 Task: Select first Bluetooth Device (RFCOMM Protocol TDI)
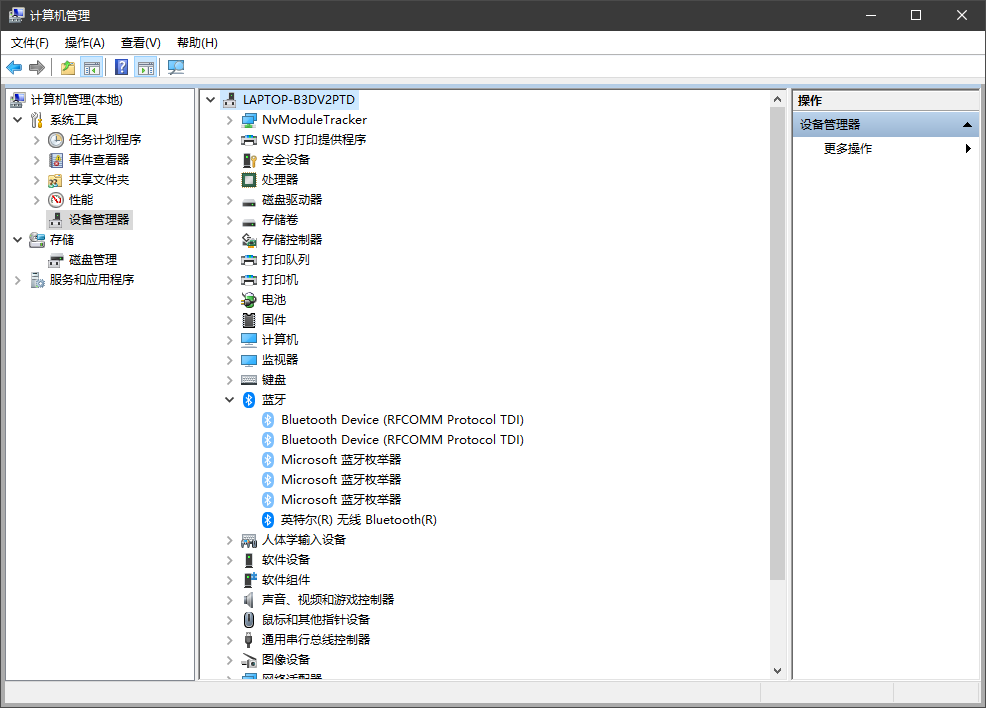point(402,419)
